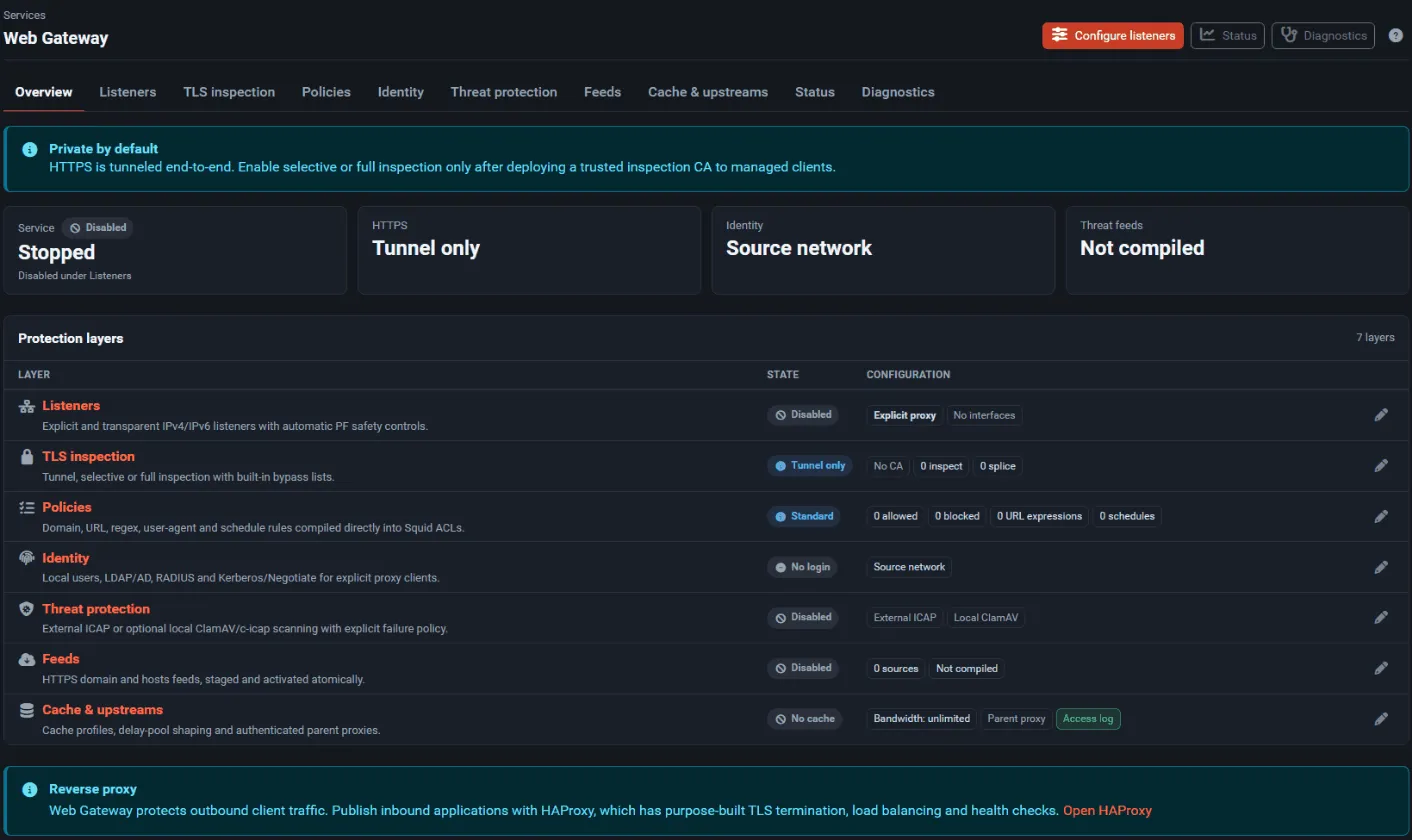This screenshot has width=1412, height=840.
Task: Click the Configure listeners button
Action: (x=1113, y=36)
